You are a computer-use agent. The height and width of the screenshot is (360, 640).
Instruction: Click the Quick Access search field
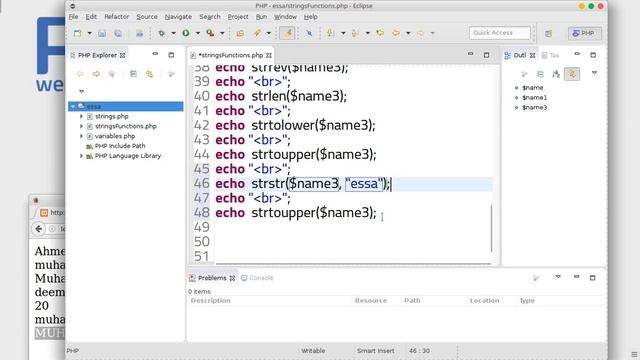click(x=500, y=33)
